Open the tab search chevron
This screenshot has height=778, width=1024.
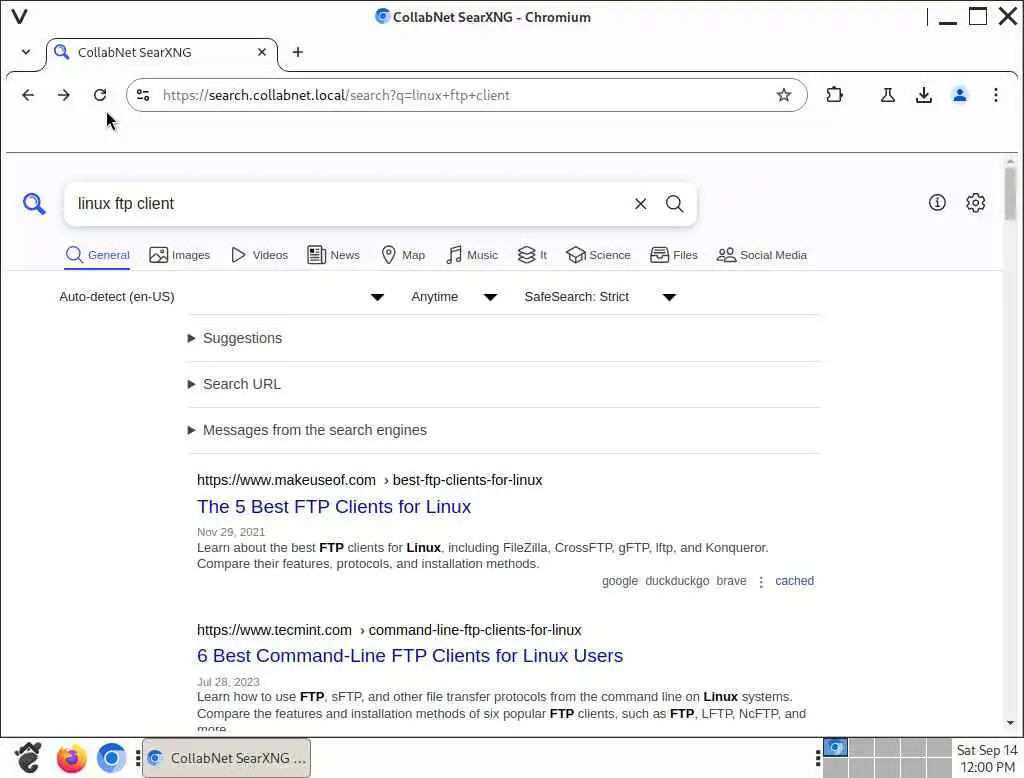[x=25, y=52]
